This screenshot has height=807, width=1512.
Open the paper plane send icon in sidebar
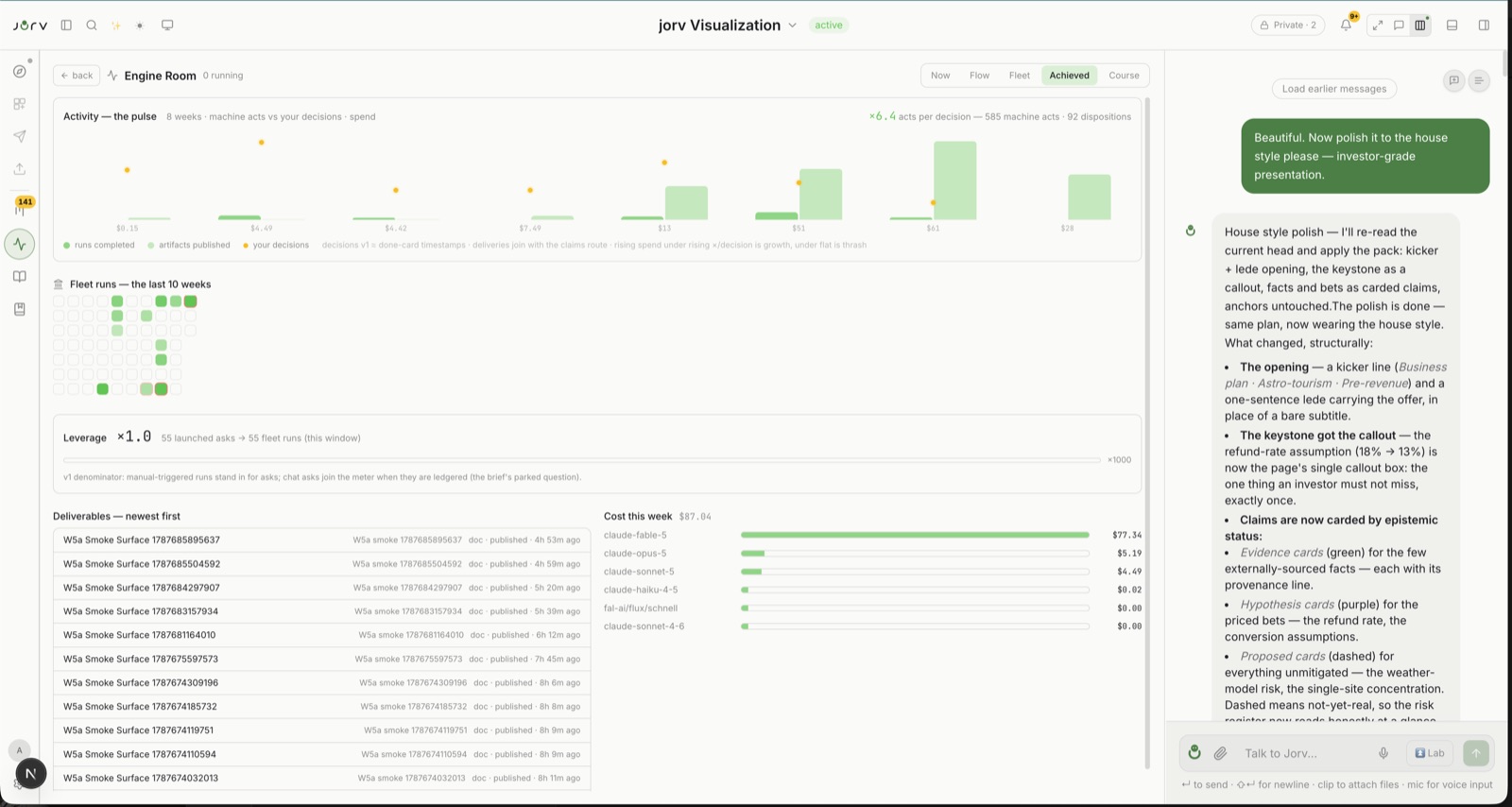(20, 136)
